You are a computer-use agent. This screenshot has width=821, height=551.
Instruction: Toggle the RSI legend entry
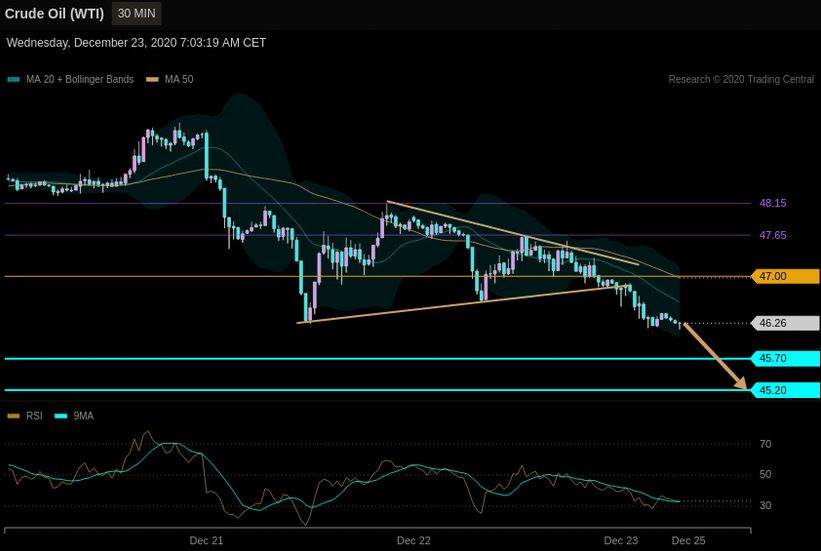(25, 416)
